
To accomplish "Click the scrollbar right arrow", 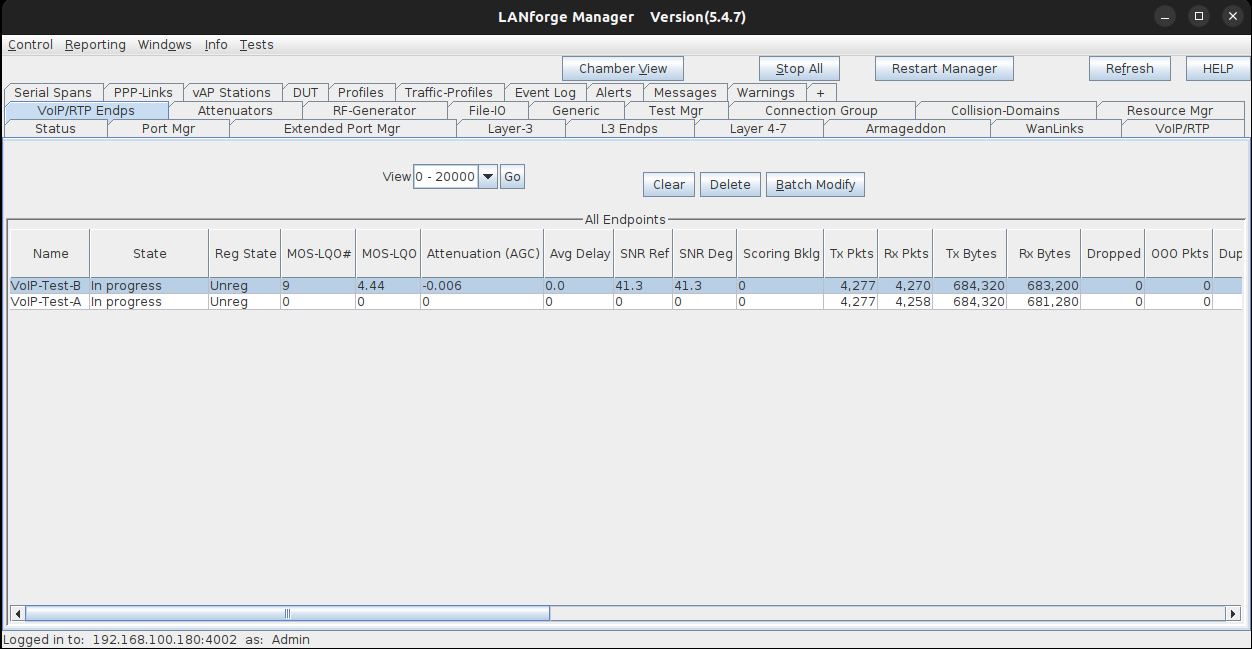I will coord(1234,613).
